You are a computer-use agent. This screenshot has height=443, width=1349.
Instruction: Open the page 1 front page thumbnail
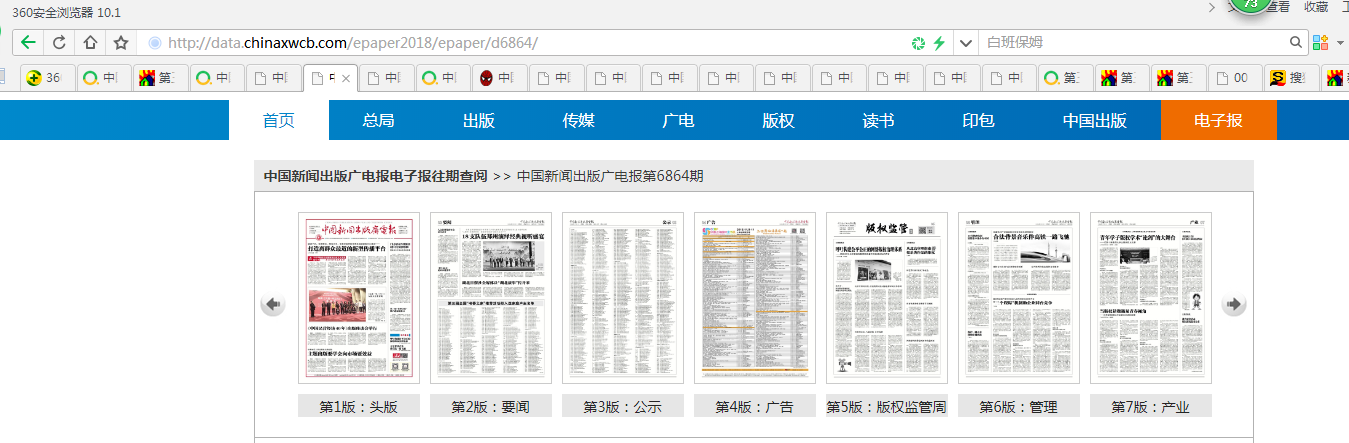click(x=359, y=298)
